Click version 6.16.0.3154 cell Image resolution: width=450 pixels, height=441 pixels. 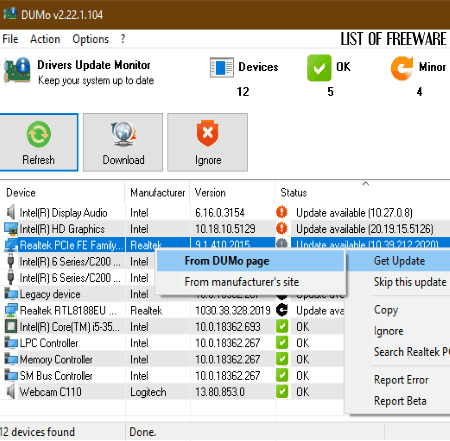[x=220, y=212]
